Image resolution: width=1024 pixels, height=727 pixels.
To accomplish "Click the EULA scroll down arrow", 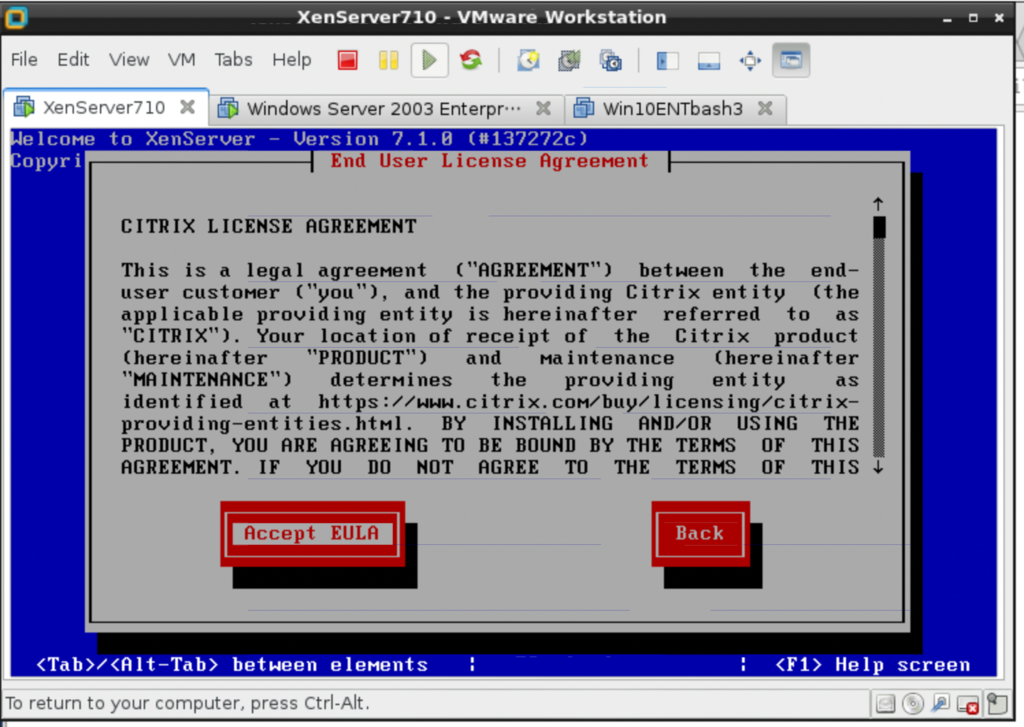I will coord(878,467).
